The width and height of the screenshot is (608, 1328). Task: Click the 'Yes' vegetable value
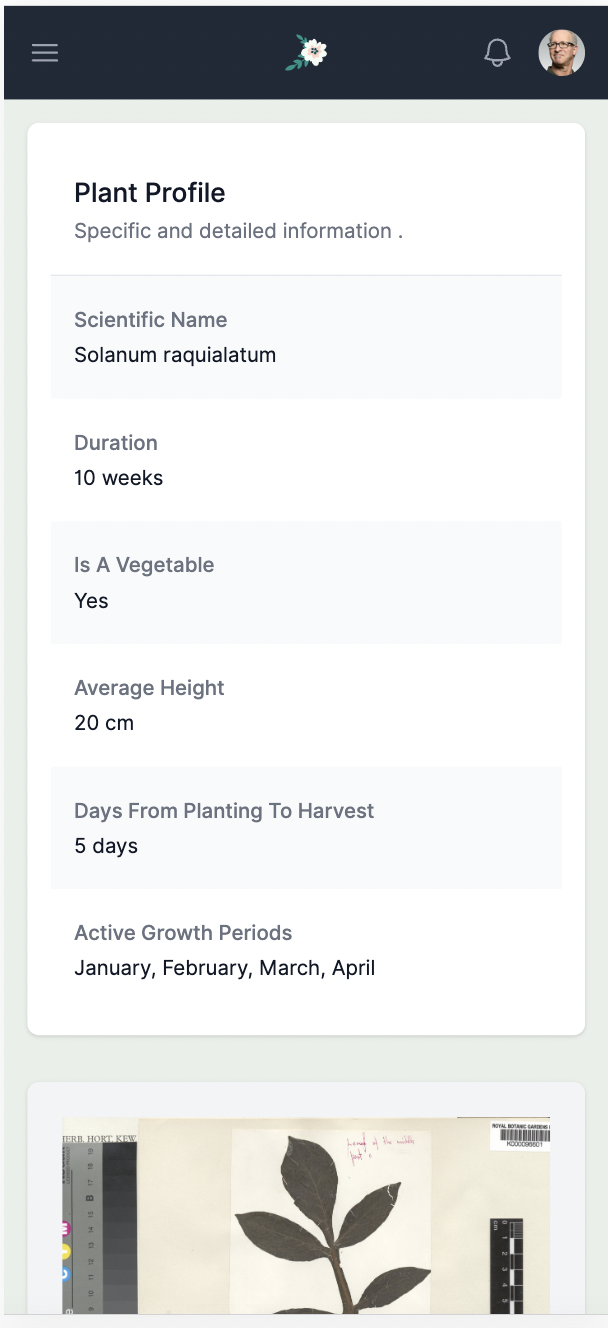pyautogui.click(x=91, y=601)
